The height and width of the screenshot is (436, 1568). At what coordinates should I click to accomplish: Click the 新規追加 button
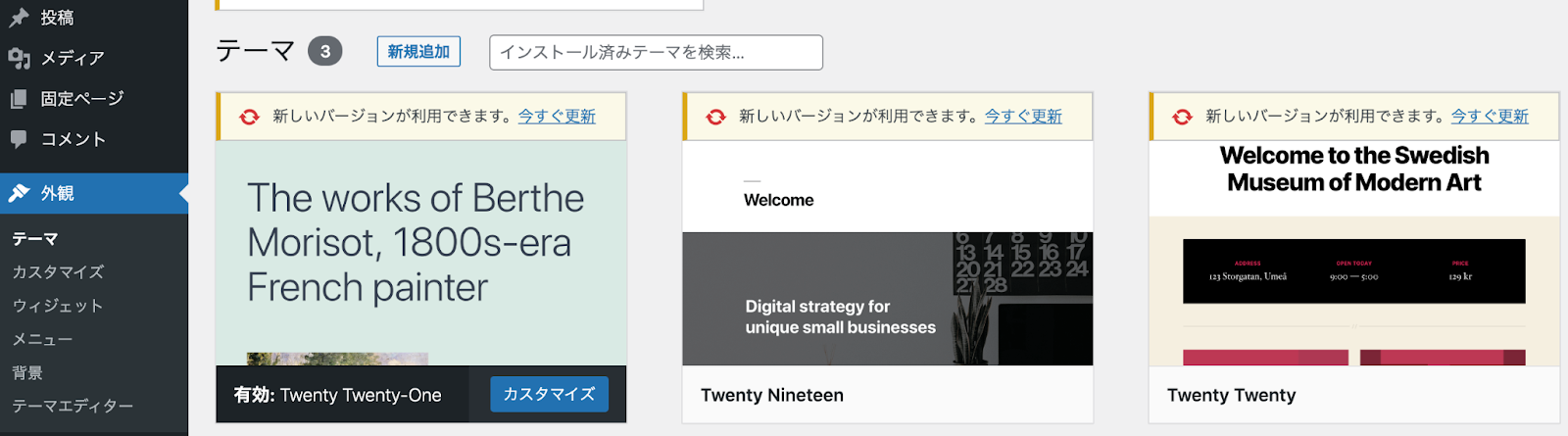[418, 52]
